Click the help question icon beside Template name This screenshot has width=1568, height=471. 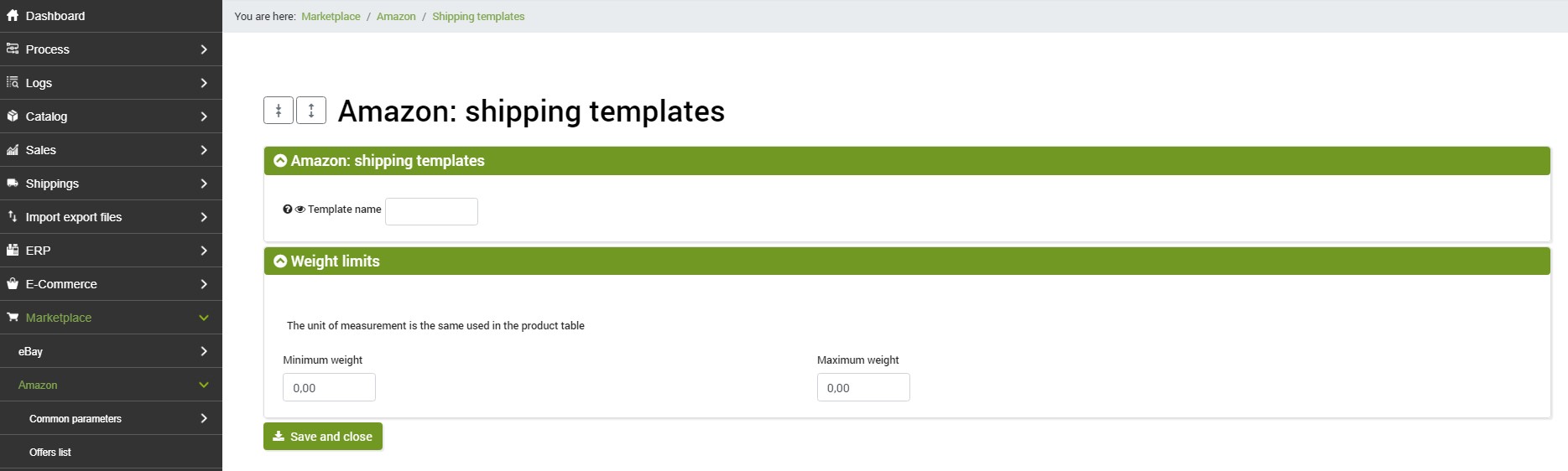point(288,210)
